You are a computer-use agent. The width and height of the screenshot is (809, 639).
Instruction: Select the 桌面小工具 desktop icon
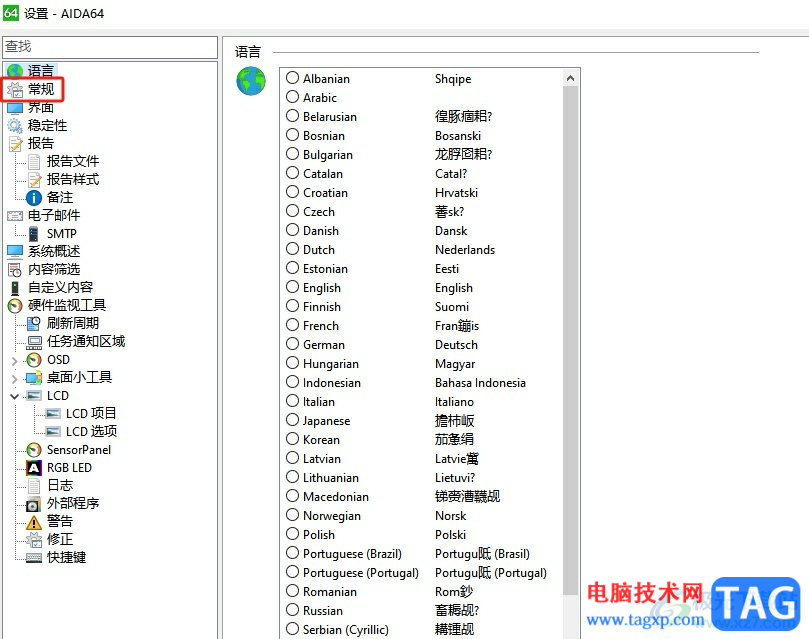(34, 378)
